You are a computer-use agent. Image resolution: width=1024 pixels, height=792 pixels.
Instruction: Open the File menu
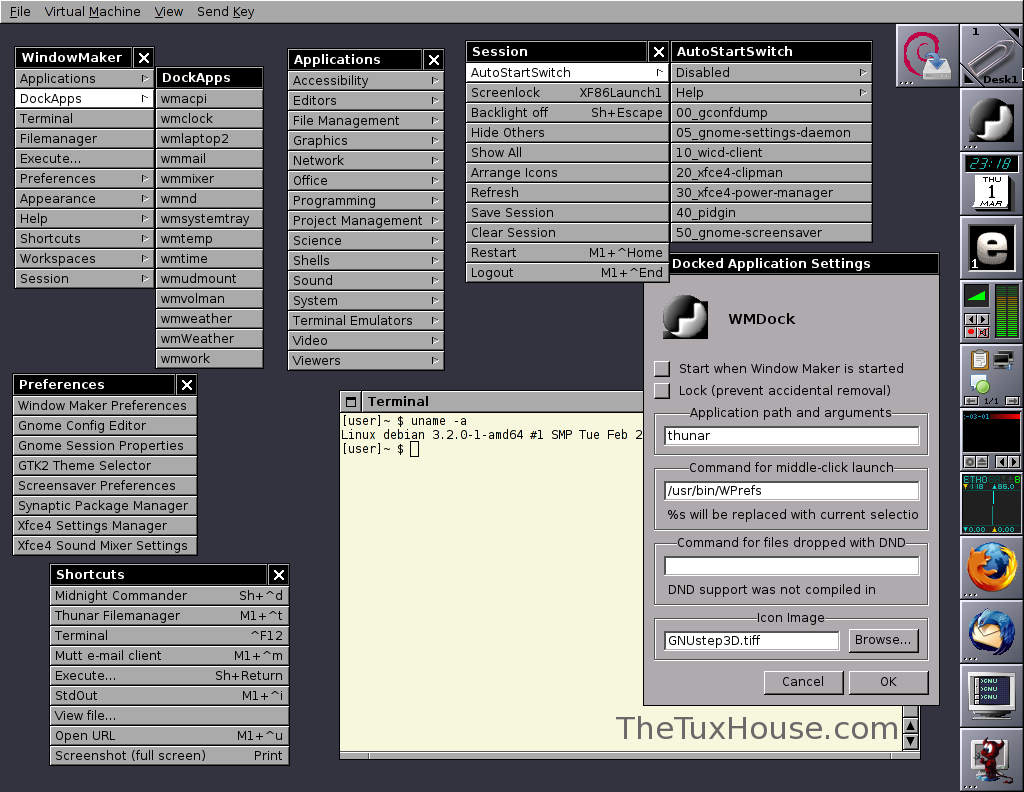tap(20, 12)
